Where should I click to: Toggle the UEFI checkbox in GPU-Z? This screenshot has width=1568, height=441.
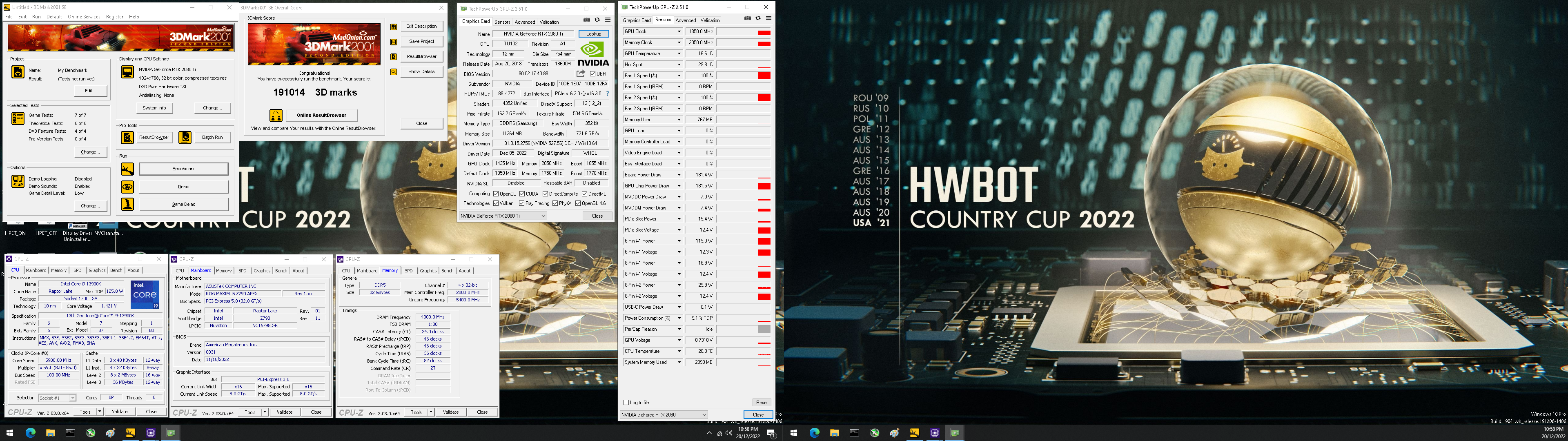click(593, 73)
